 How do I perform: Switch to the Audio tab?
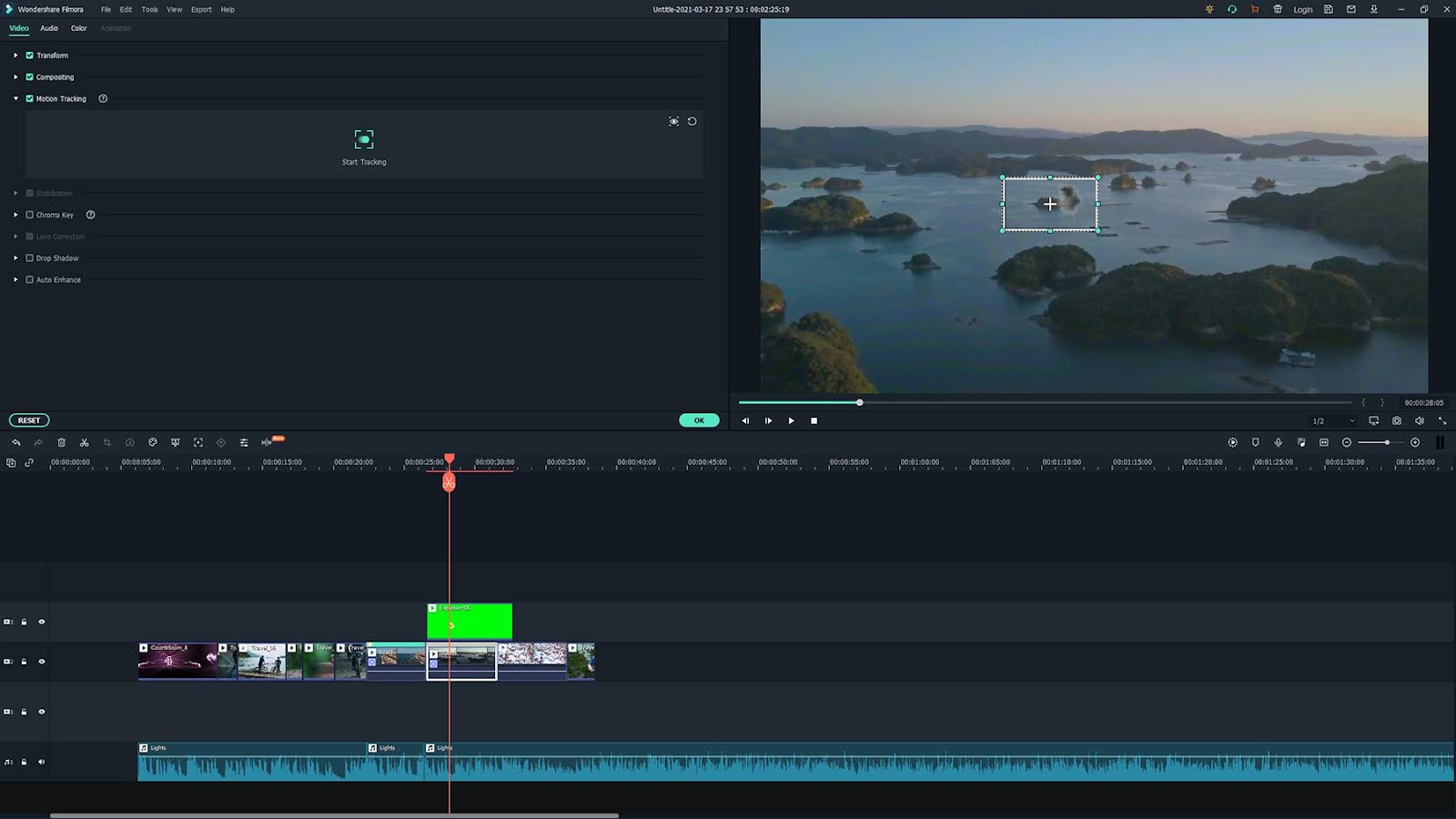pyautogui.click(x=49, y=28)
